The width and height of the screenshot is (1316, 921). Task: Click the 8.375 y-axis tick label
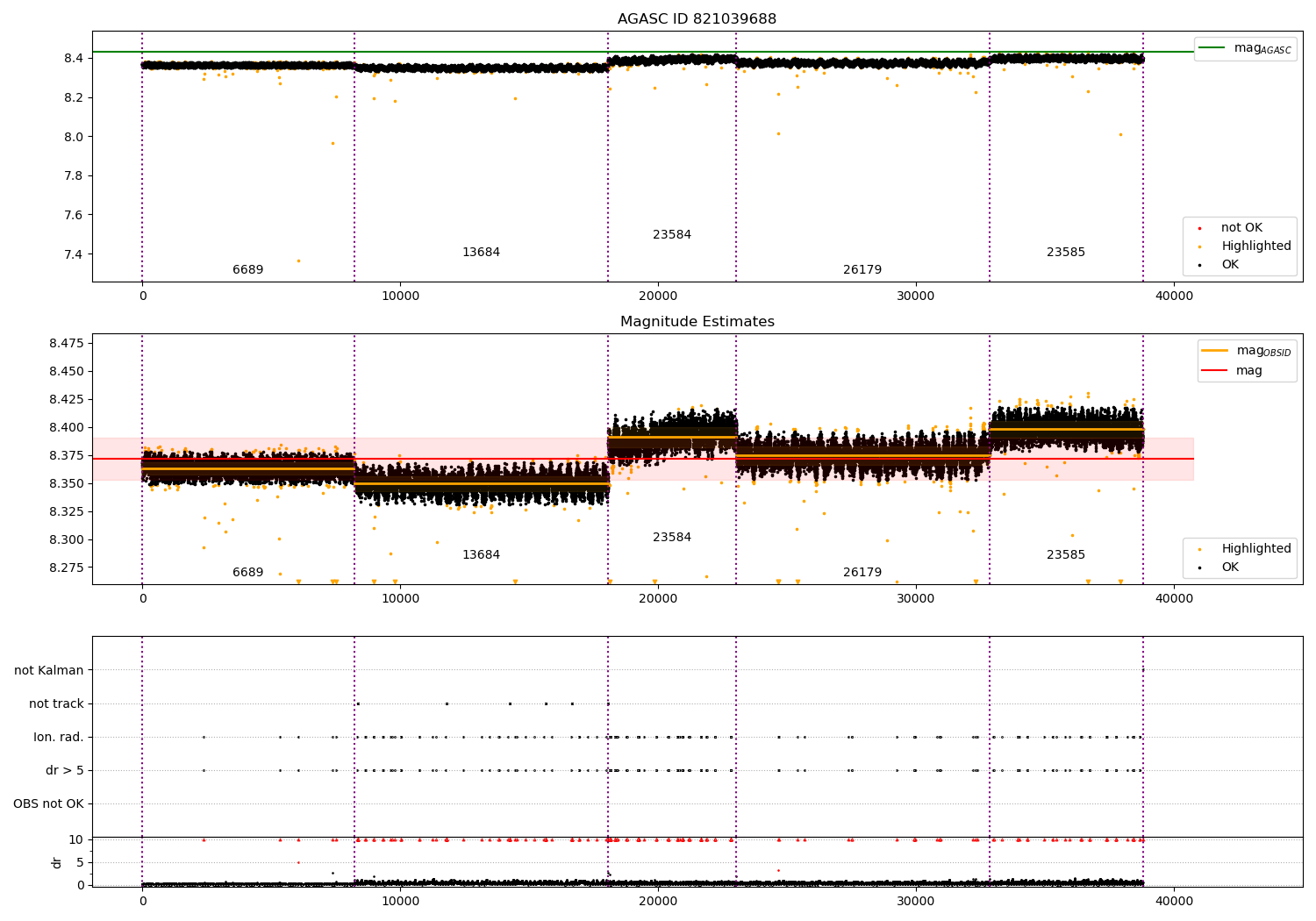(x=67, y=456)
